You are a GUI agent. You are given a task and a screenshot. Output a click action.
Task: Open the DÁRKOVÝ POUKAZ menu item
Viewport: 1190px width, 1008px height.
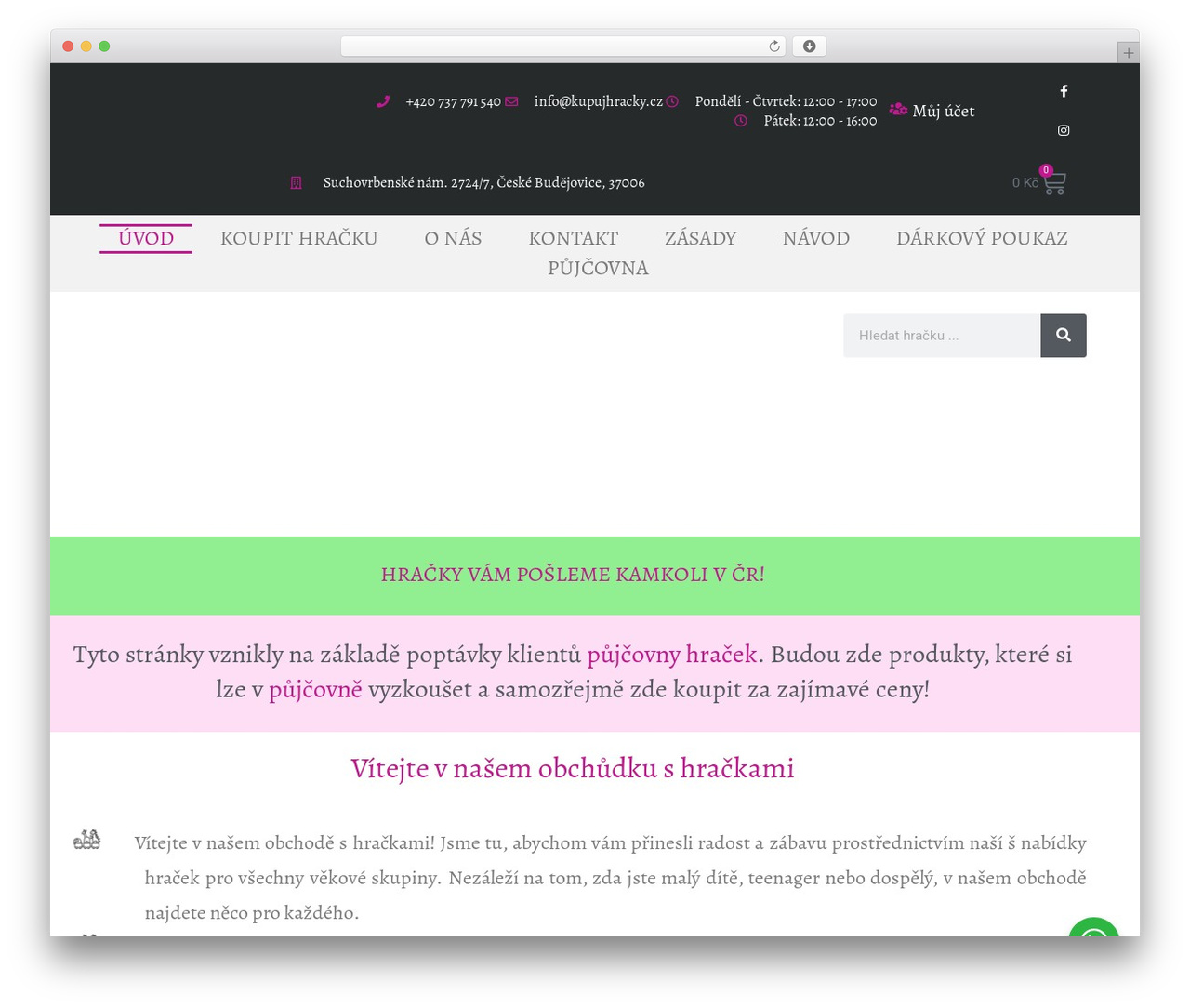(x=982, y=238)
